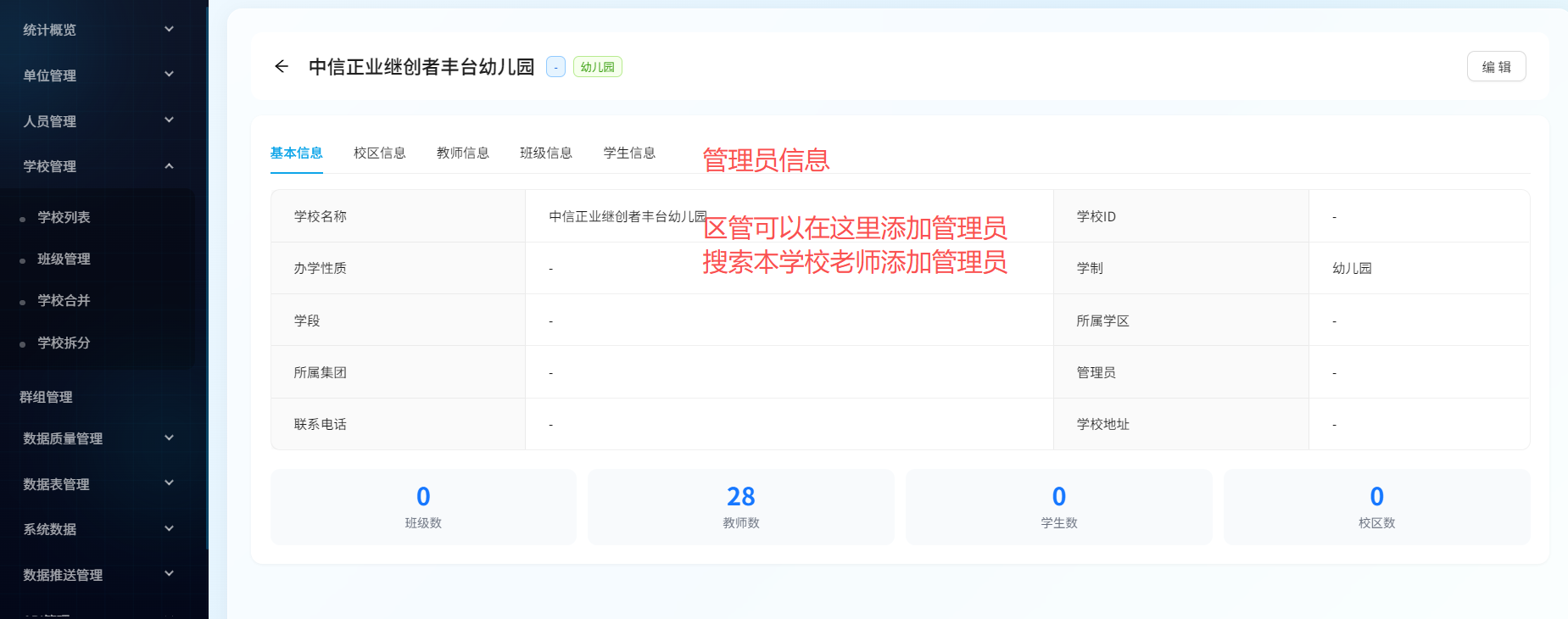Choose 学校拆分 in the sidebar
The height and width of the screenshot is (619, 1568).
point(64,343)
